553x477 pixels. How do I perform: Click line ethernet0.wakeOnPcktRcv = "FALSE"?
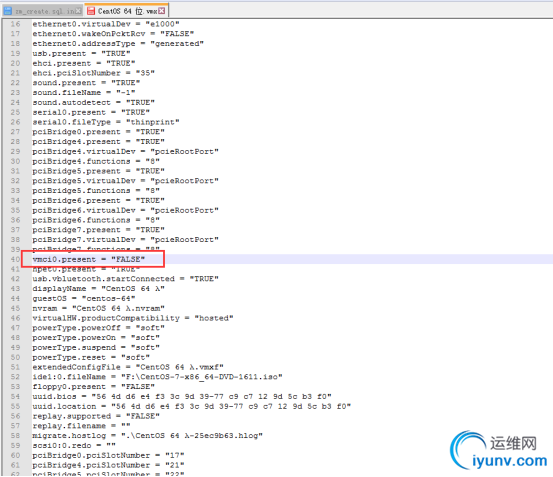(x=113, y=34)
